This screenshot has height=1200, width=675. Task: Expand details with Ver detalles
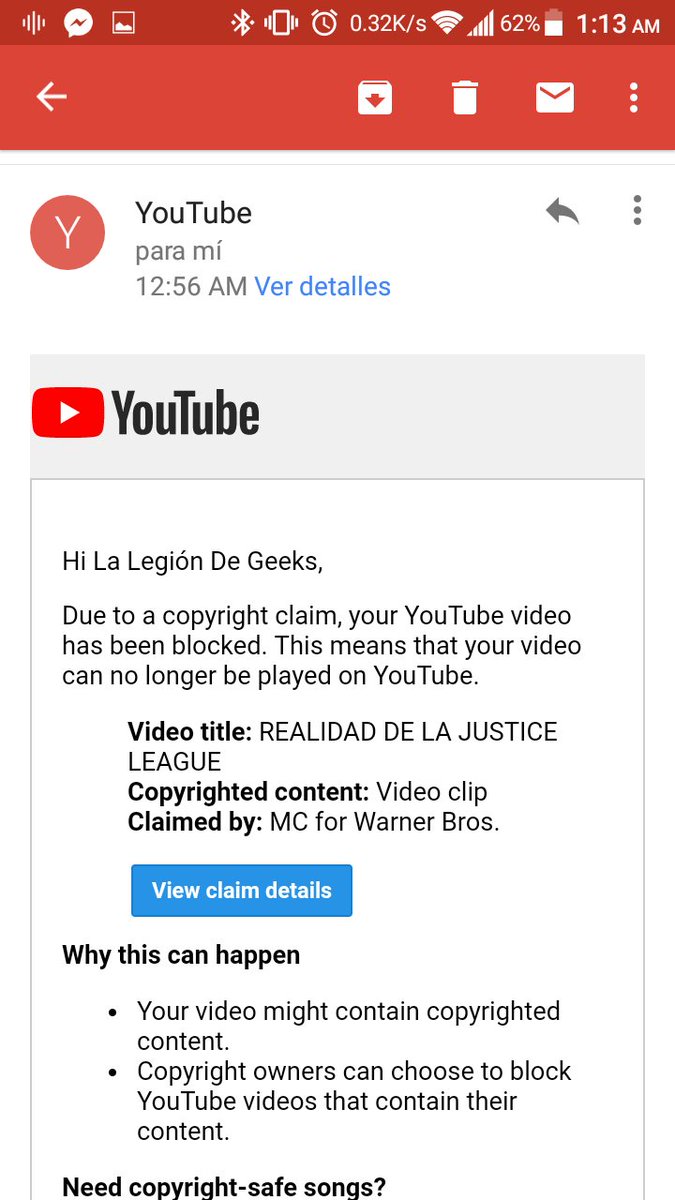[x=322, y=287]
